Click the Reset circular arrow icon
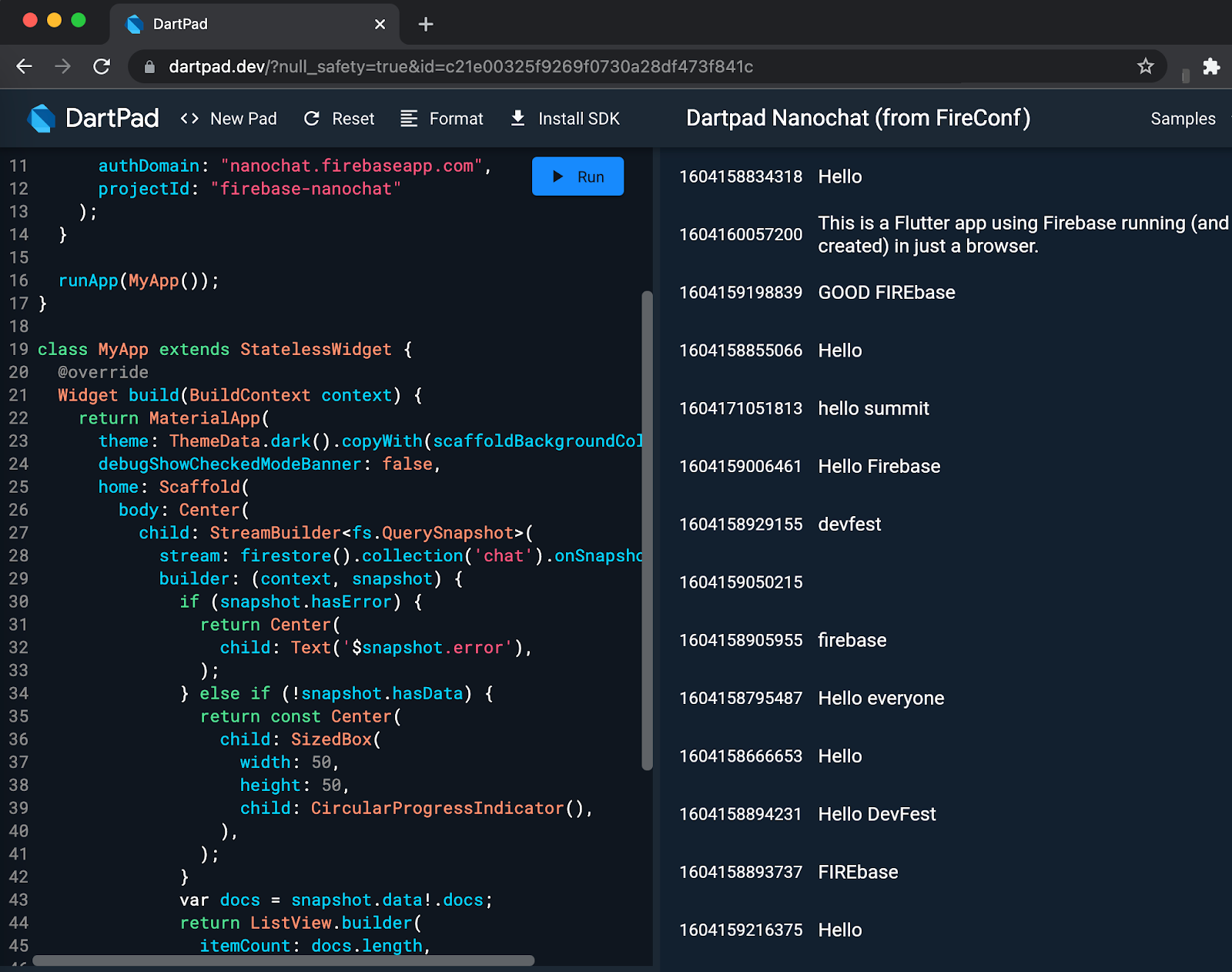This screenshot has height=972, width=1232. pos(312,119)
